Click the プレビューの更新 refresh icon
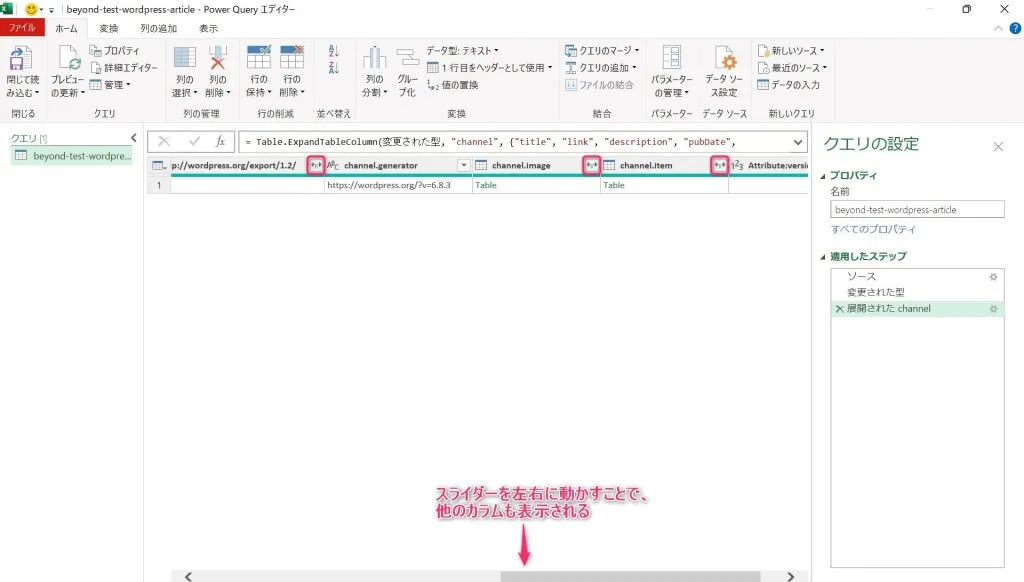This screenshot has width=1024, height=582. 68,59
